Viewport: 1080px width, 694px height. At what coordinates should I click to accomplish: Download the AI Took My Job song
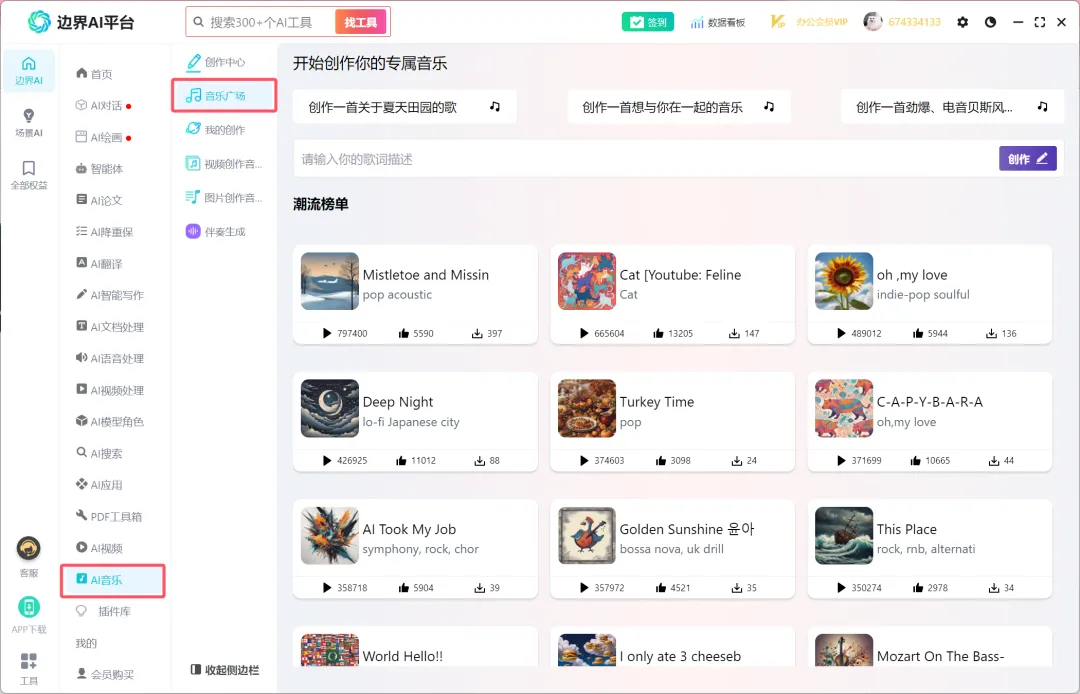click(479, 588)
